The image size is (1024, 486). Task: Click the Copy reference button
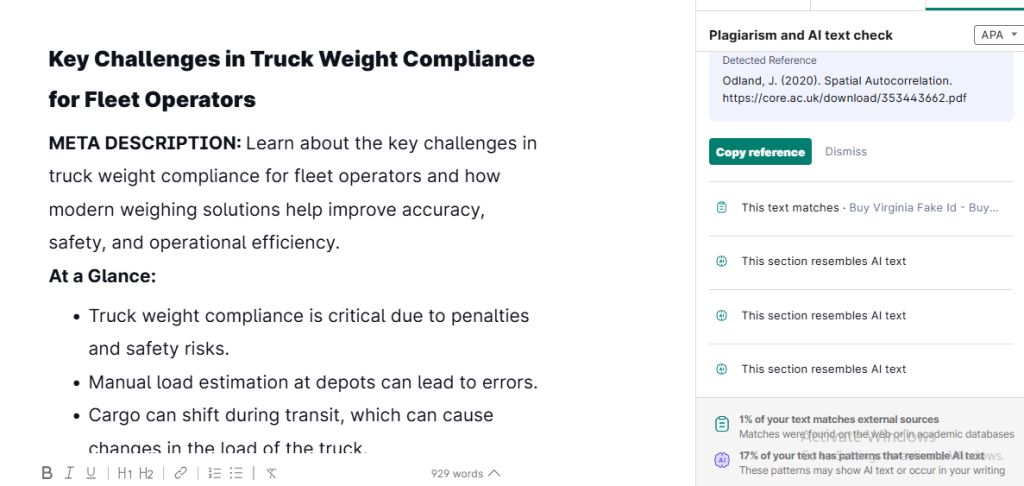760,152
